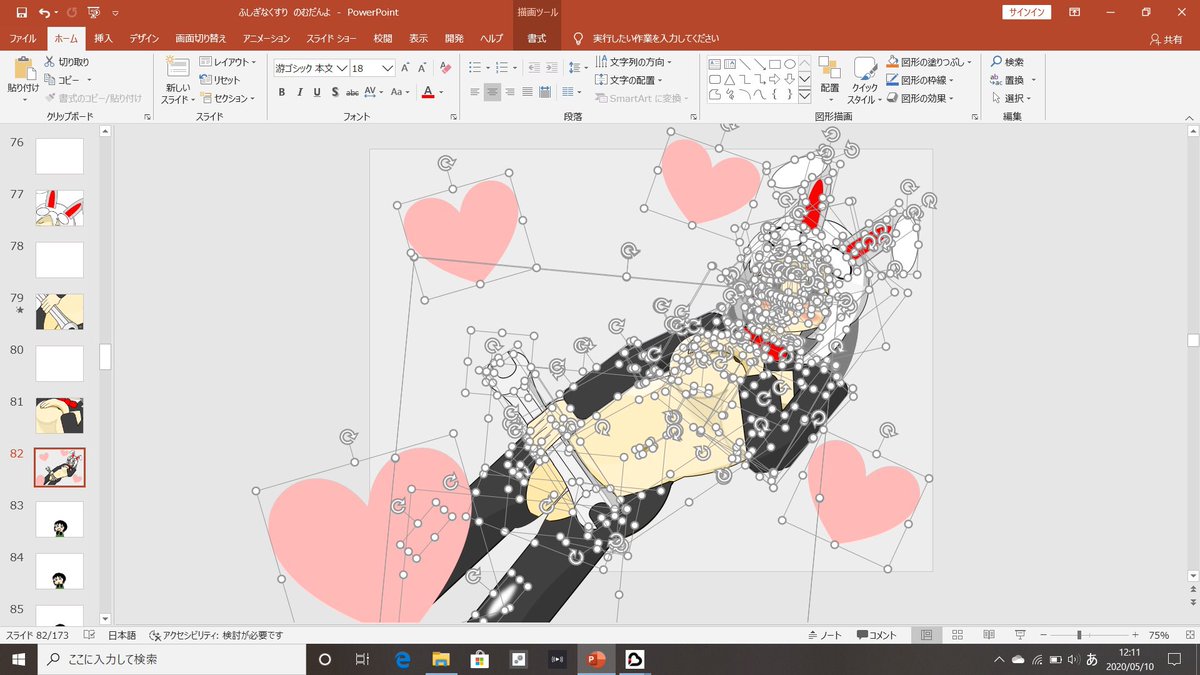
Task: Undo the last action
Action: pos(44,12)
